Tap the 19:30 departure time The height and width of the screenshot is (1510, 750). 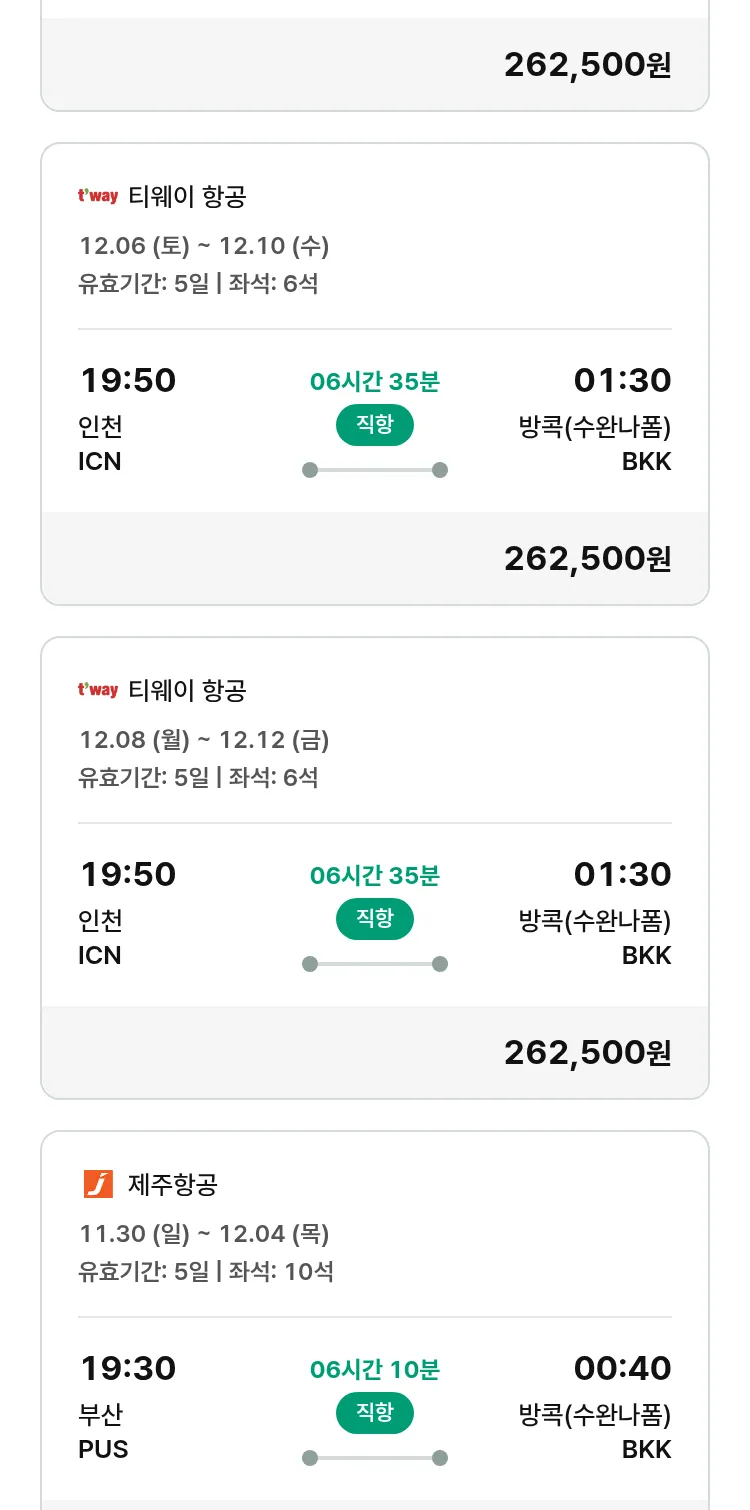coord(127,1368)
